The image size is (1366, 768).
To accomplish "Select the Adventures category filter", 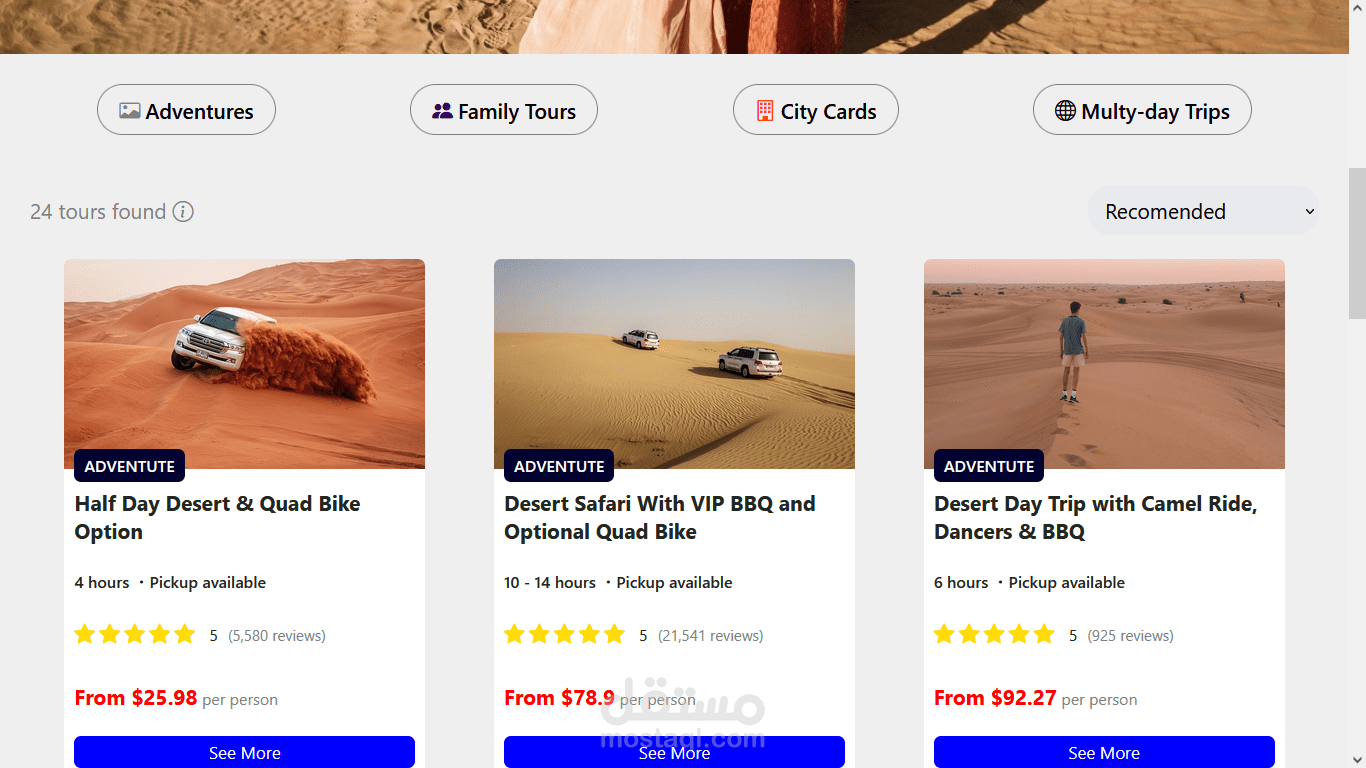I will tap(186, 110).
